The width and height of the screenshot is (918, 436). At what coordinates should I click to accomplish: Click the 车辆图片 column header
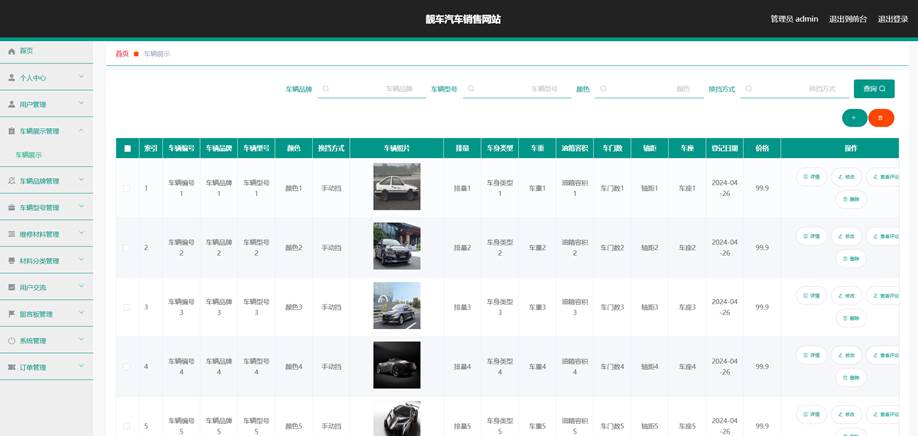396,149
